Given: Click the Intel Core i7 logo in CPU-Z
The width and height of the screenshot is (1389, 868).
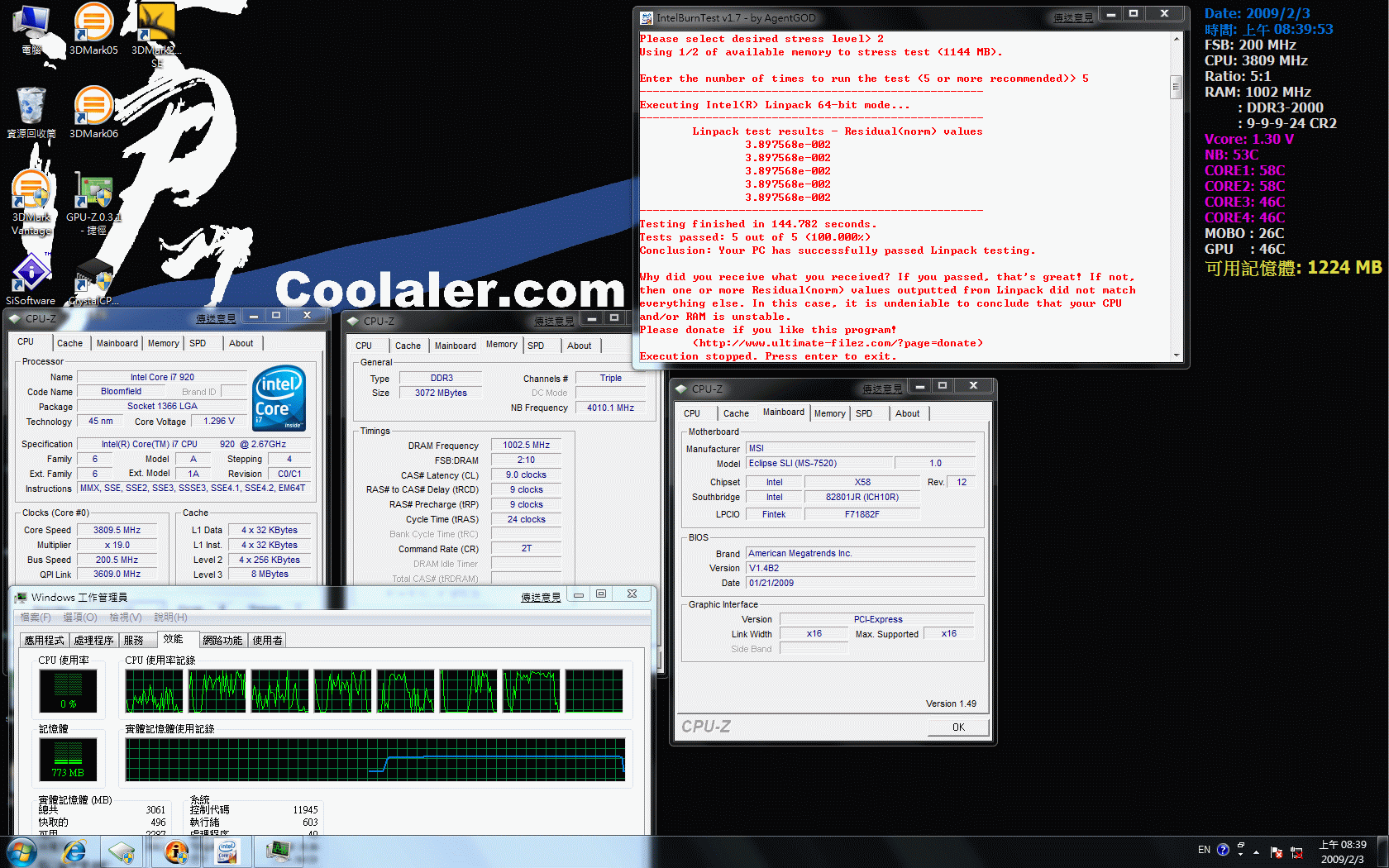Looking at the screenshot, I should (x=279, y=398).
